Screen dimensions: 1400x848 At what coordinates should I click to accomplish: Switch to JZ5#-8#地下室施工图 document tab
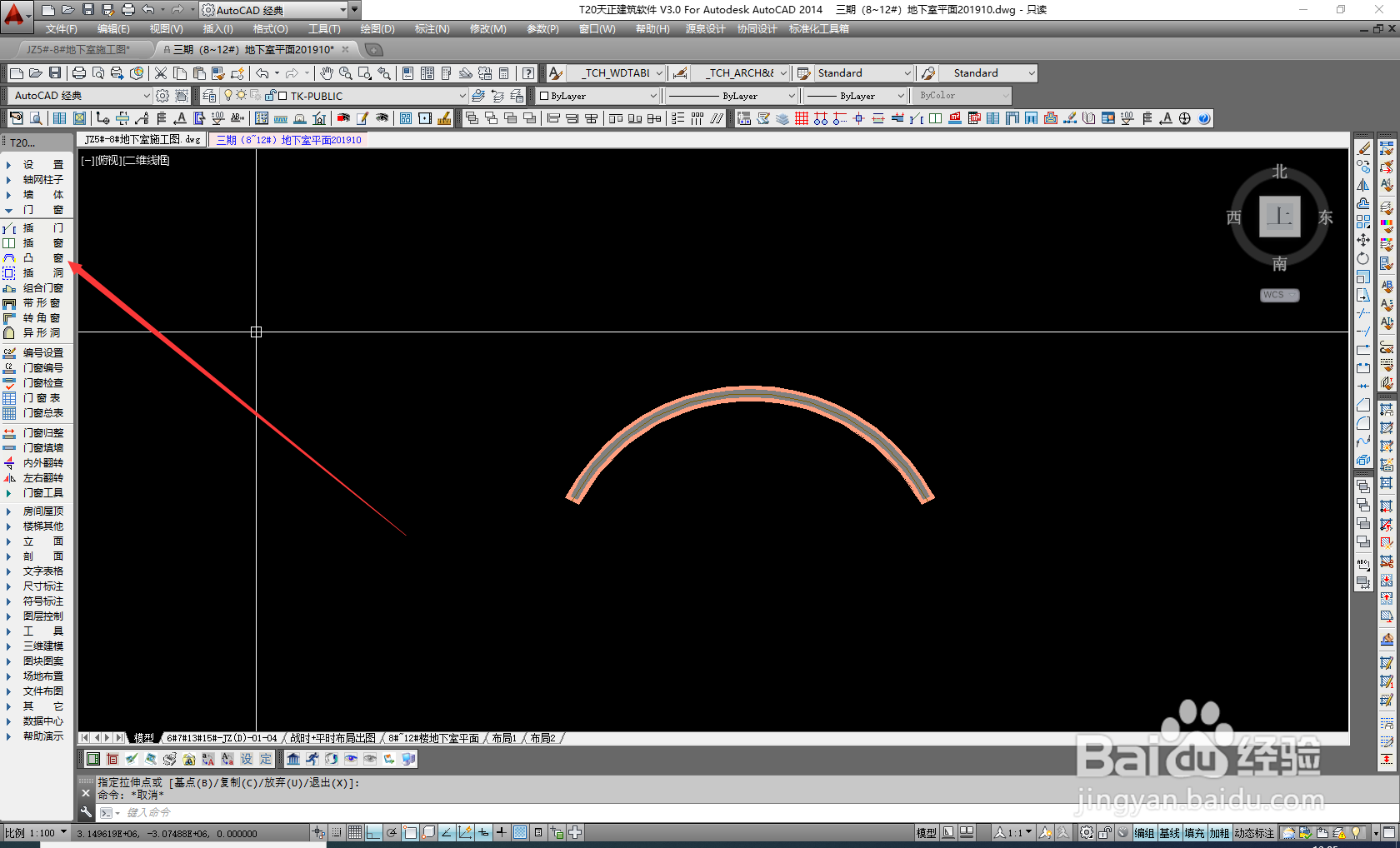[x=78, y=50]
